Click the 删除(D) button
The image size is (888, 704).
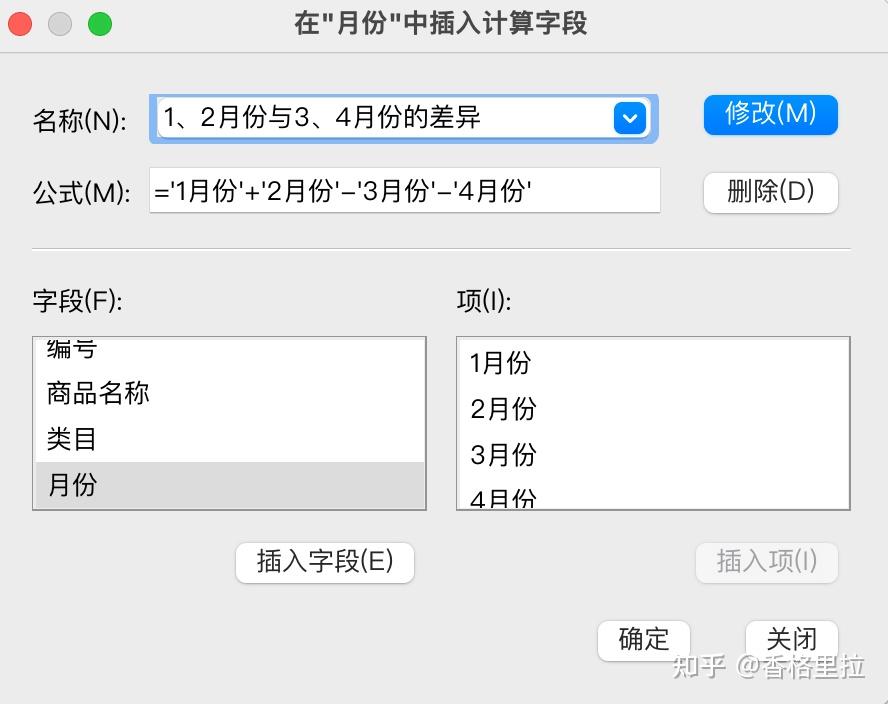[770, 192]
